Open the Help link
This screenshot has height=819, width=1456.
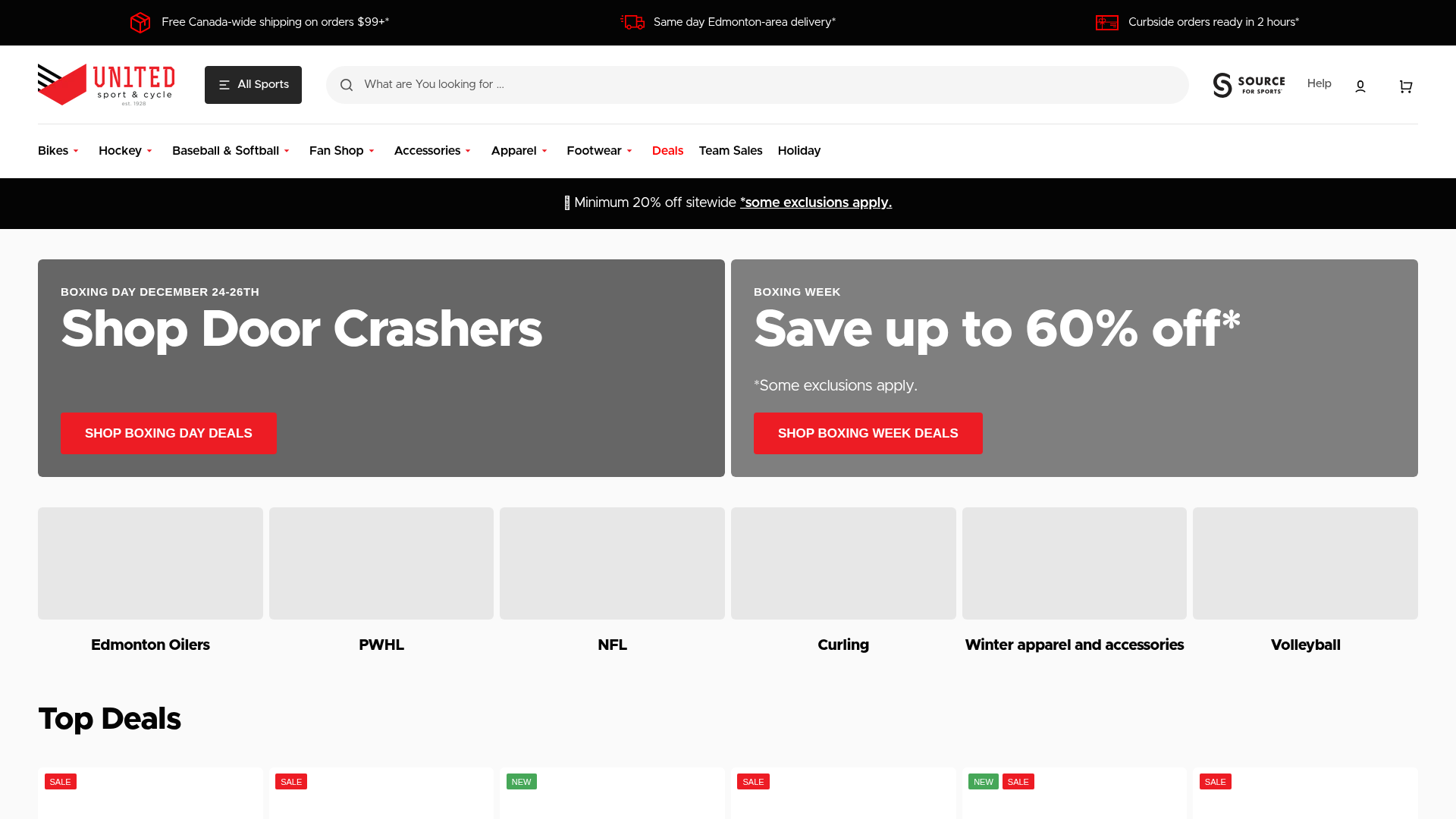coord(1319,83)
